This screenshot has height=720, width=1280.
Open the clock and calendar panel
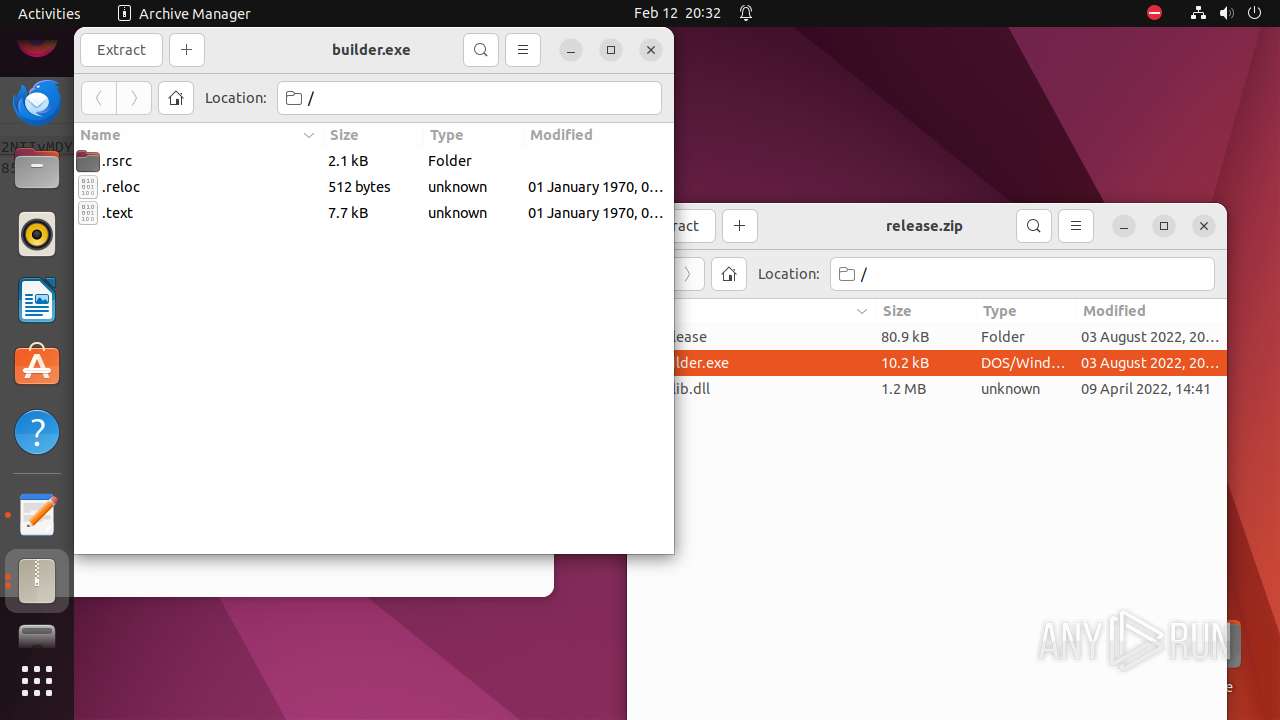(x=677, y=13)
